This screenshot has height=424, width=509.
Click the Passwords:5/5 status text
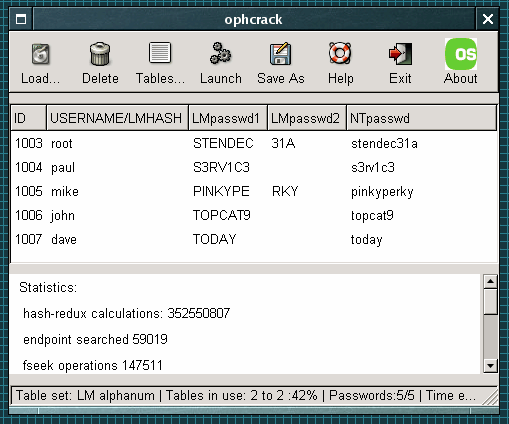coord(372,396)
